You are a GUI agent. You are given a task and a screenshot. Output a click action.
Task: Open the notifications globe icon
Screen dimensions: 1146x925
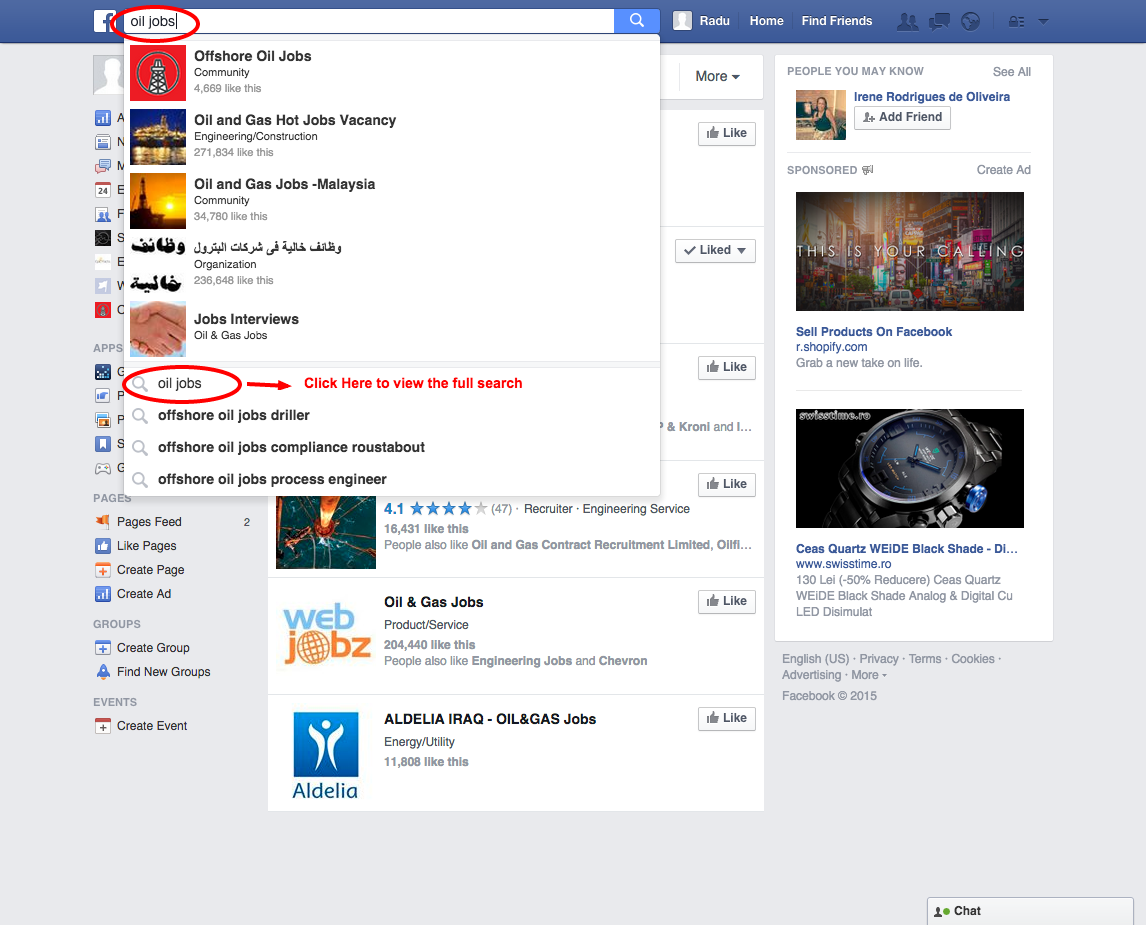click(970, 21)
